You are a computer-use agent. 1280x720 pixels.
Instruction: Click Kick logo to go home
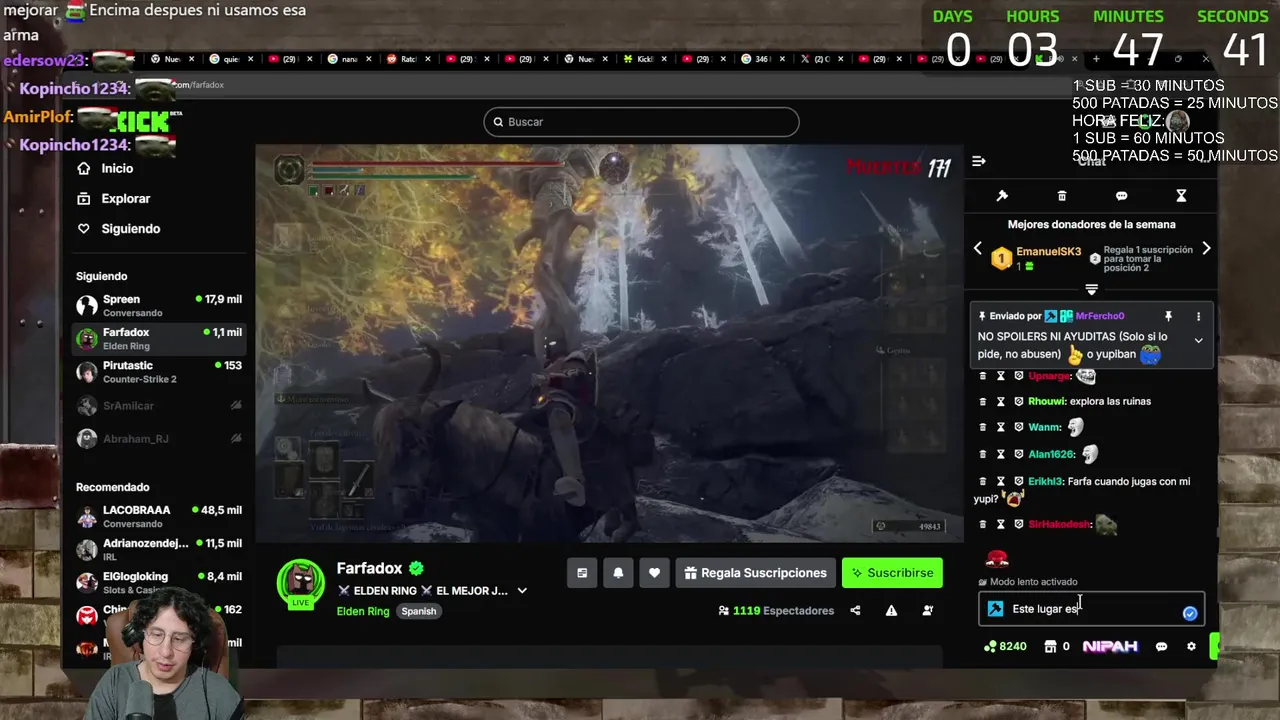pyautogui.click(x=143, y=122)
